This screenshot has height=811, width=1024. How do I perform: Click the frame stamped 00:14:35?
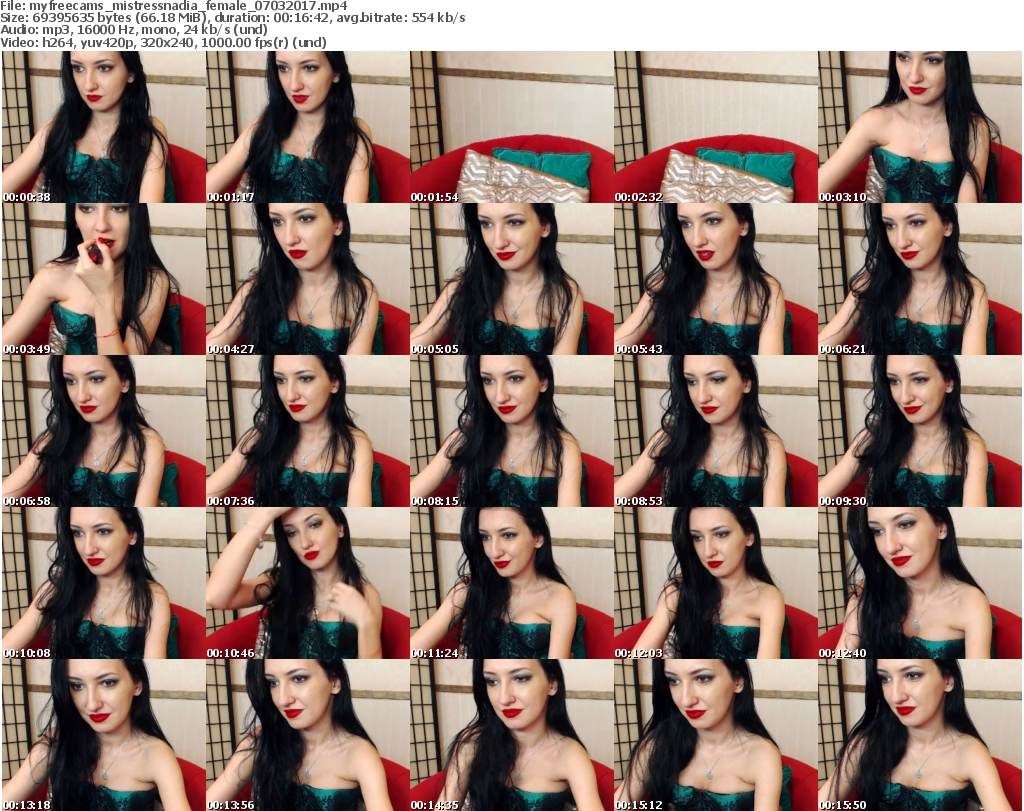click(x=512, y=735)
